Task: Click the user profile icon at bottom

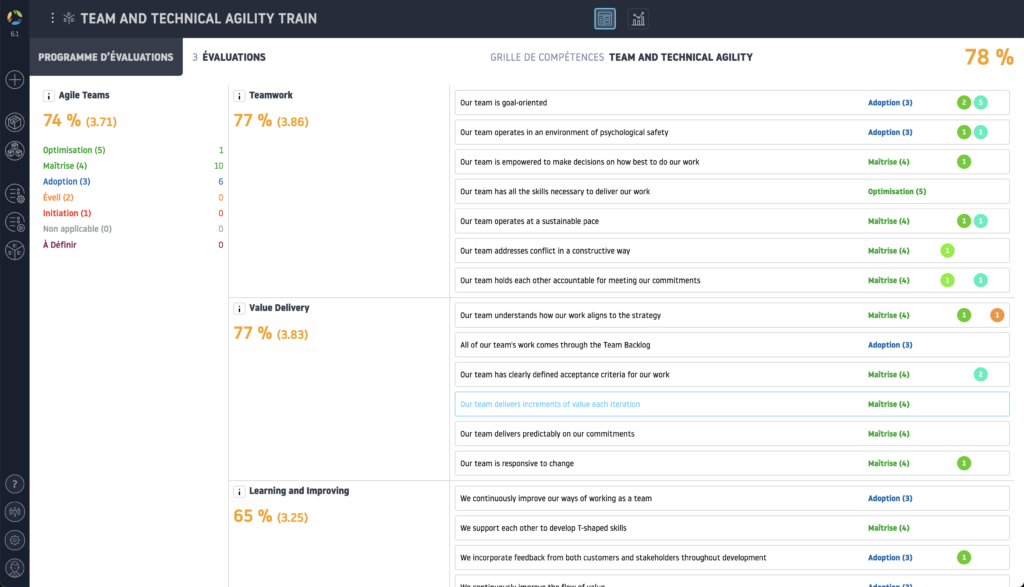Action: point(15,568)
